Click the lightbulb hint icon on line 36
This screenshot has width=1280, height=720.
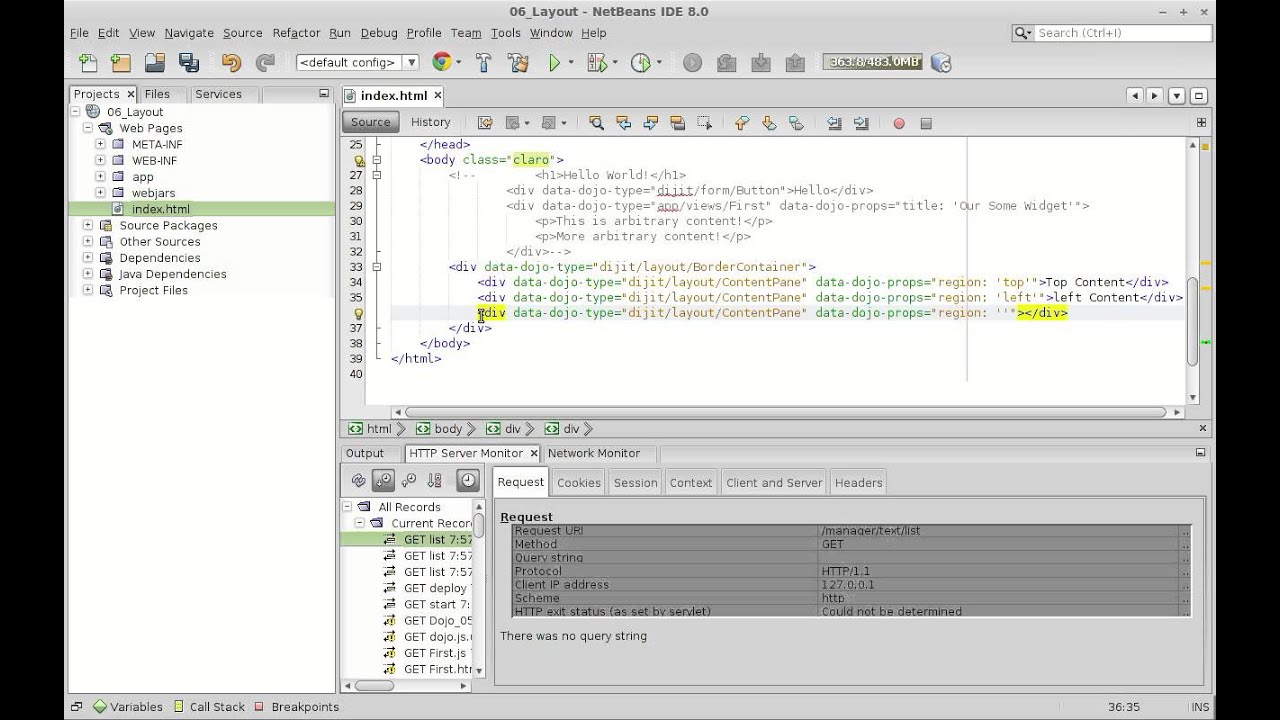click(x=358, y=313)
